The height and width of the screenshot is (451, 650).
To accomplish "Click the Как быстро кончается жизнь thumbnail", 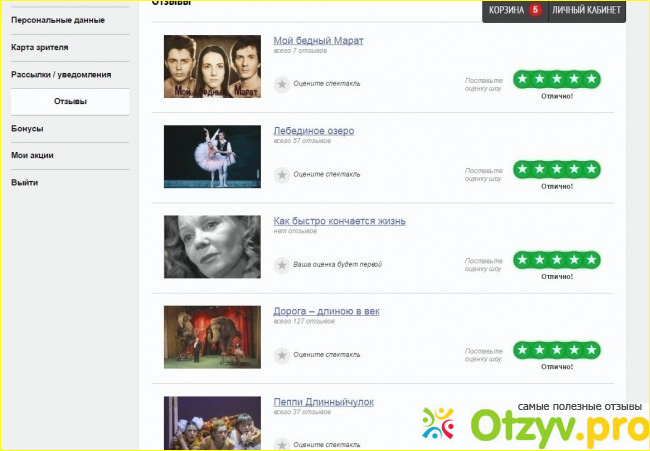I will click(x=212, y=247).
